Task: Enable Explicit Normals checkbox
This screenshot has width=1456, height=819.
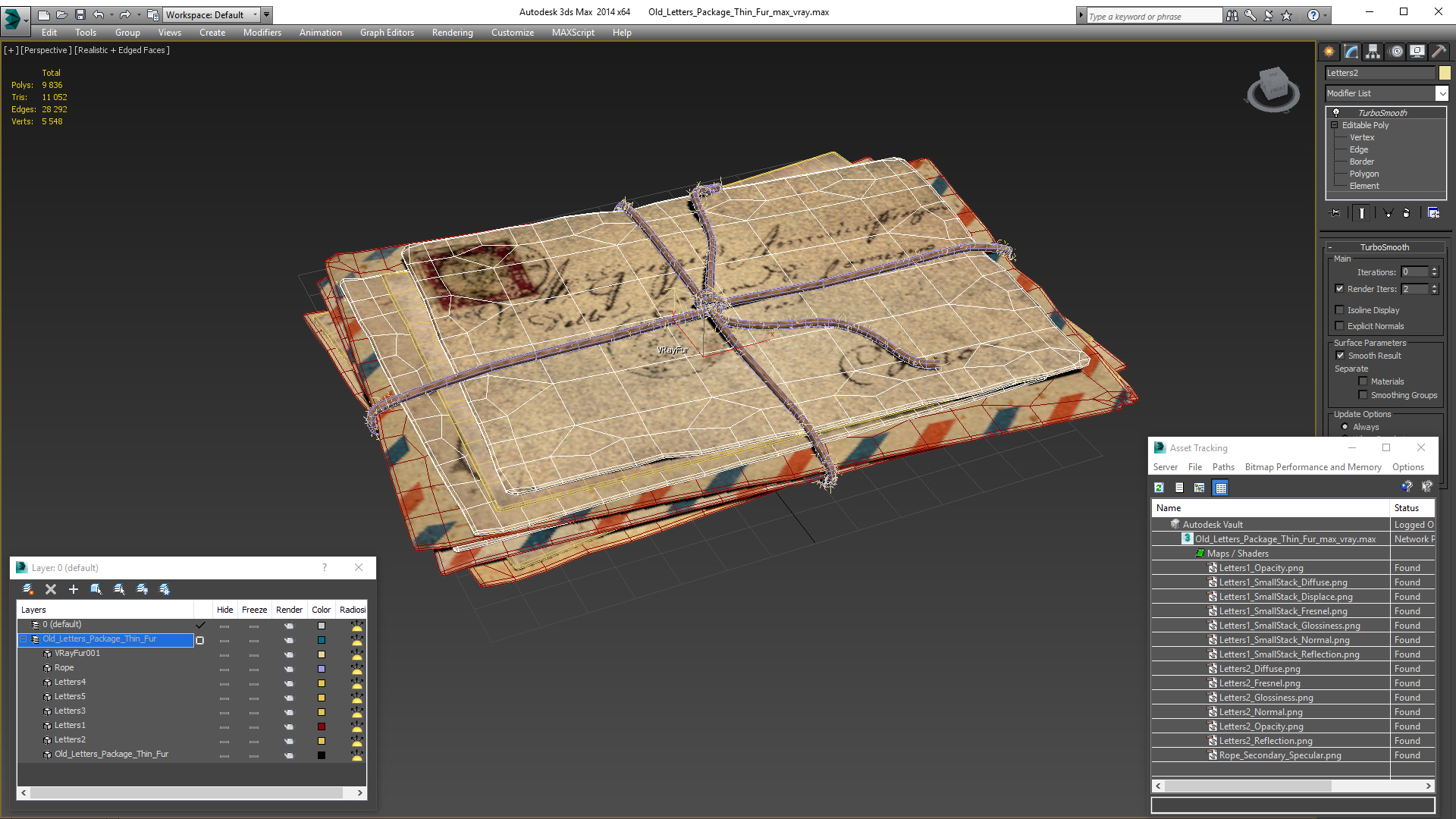Action: coord(1340,326)
